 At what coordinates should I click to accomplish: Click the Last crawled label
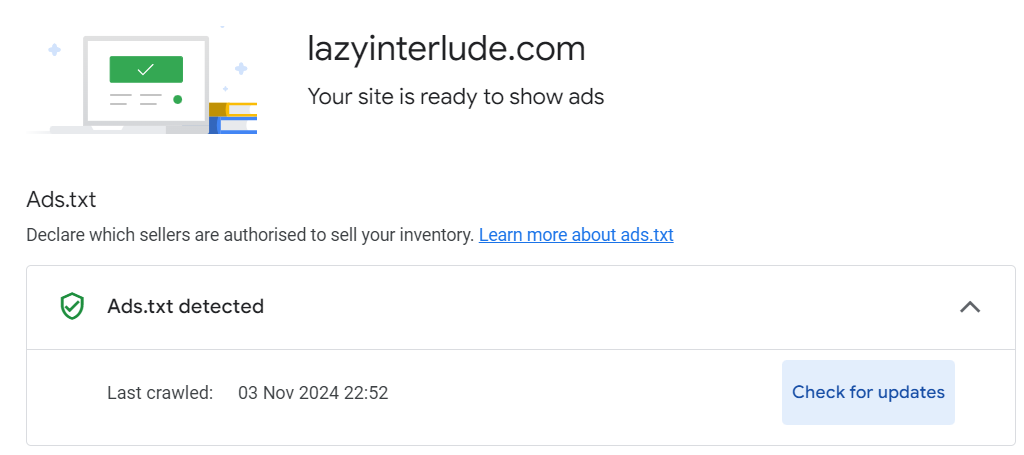coord(160,393)
